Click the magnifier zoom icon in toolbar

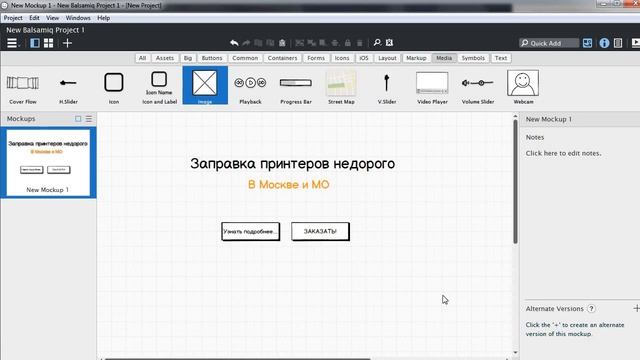click(x=377, y=42)
